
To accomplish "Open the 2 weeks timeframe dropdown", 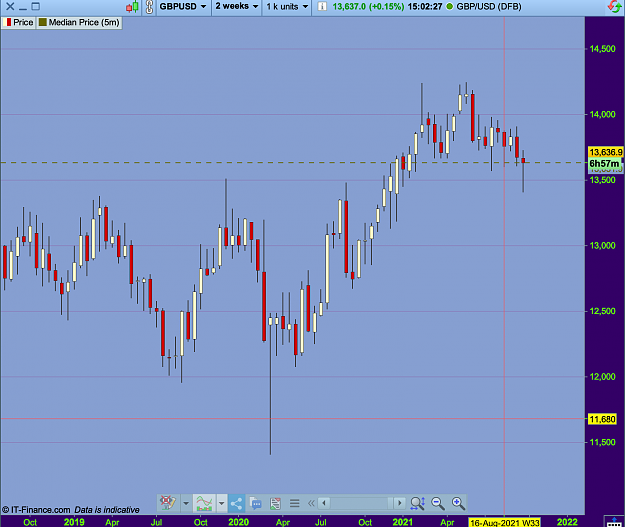I will click(237, 6).
